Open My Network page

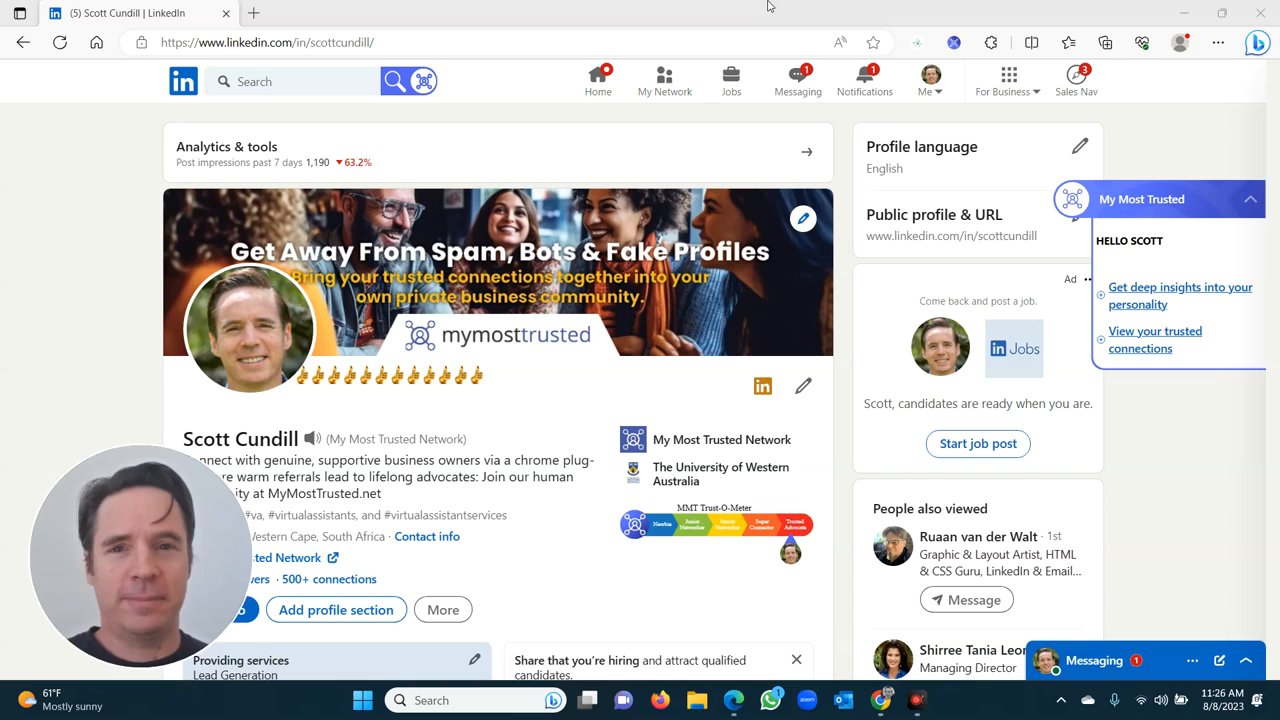coord(664,81)
